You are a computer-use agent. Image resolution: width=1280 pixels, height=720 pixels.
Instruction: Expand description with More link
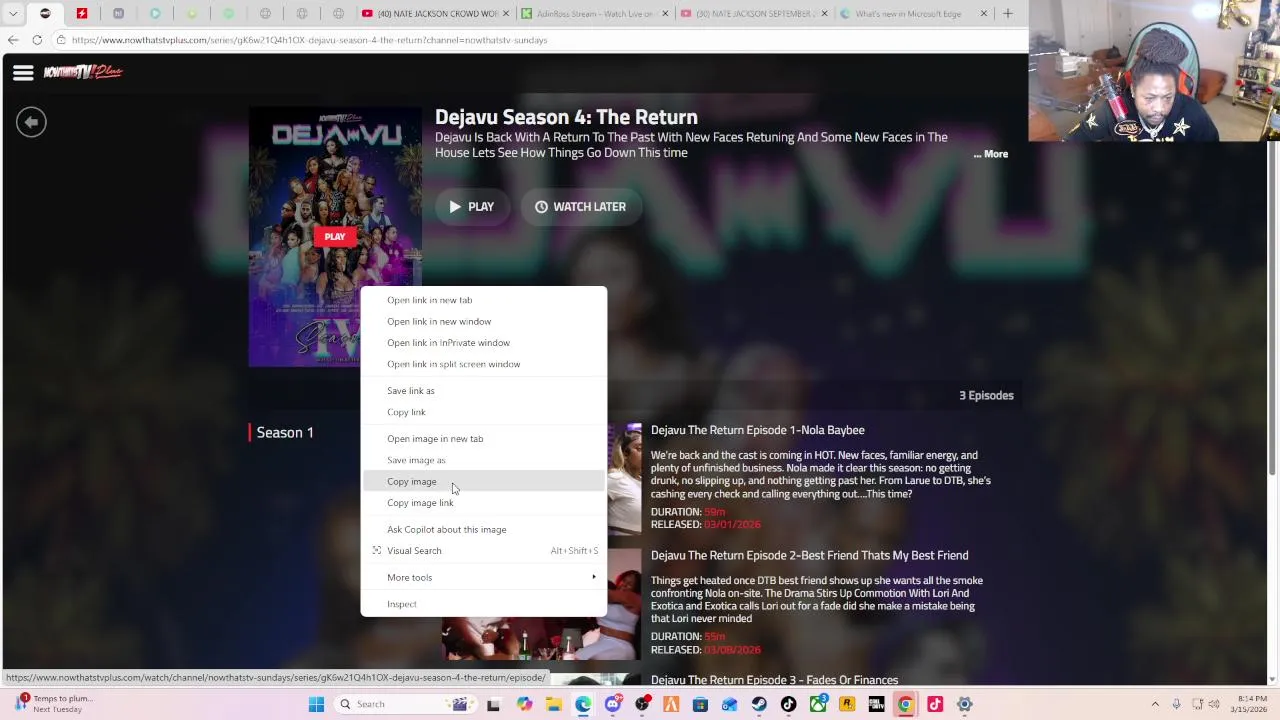click(x=991, y=154)
